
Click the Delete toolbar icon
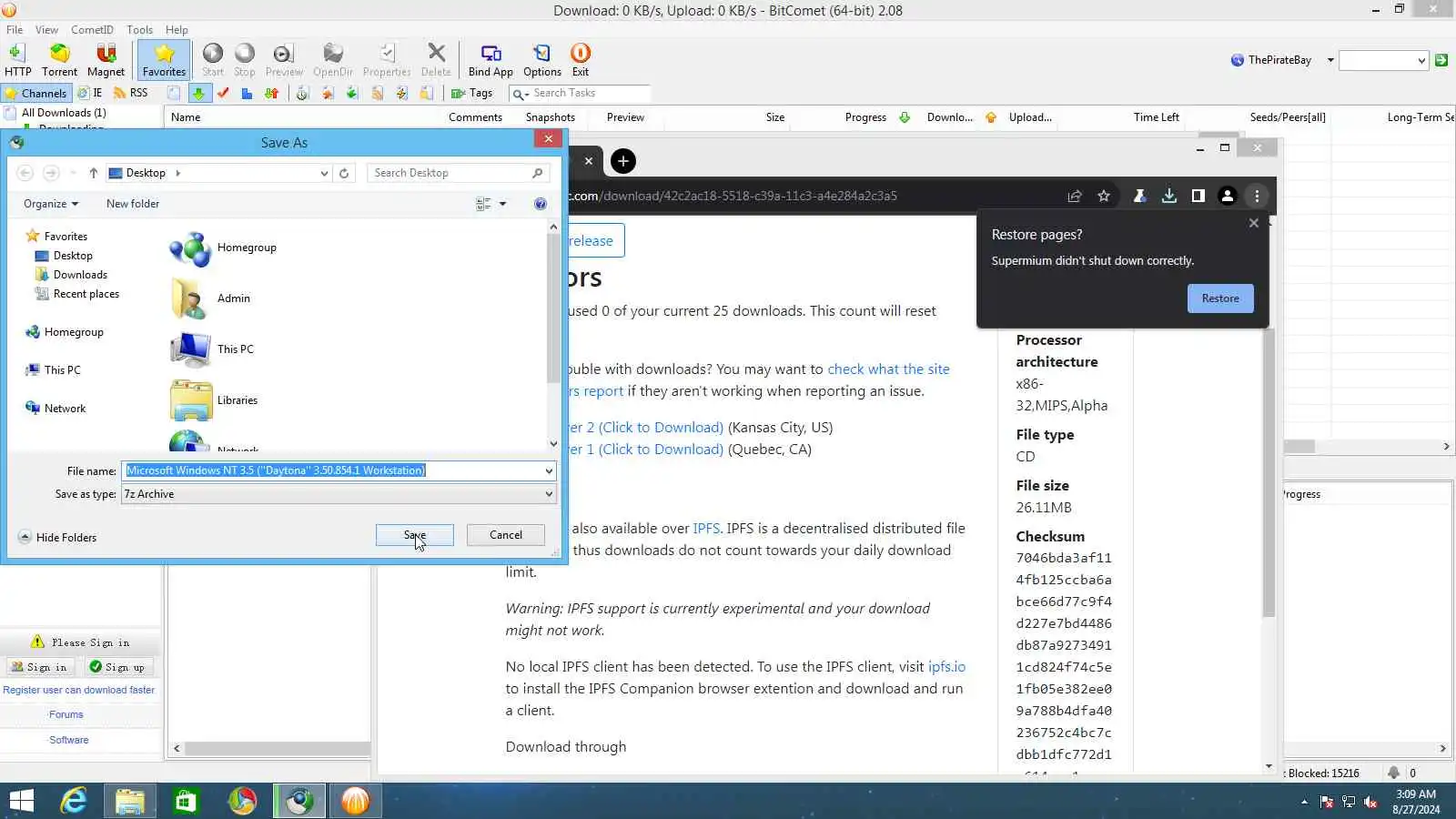(x=436, y=60)
